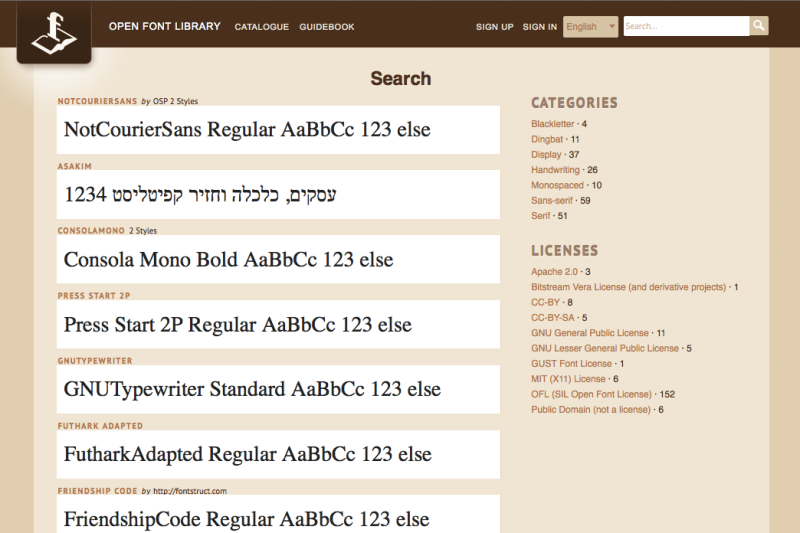This screenshot has height=533, width=800.
Task: Click the Open Font Library logo icon
Action: pos(54,33)
